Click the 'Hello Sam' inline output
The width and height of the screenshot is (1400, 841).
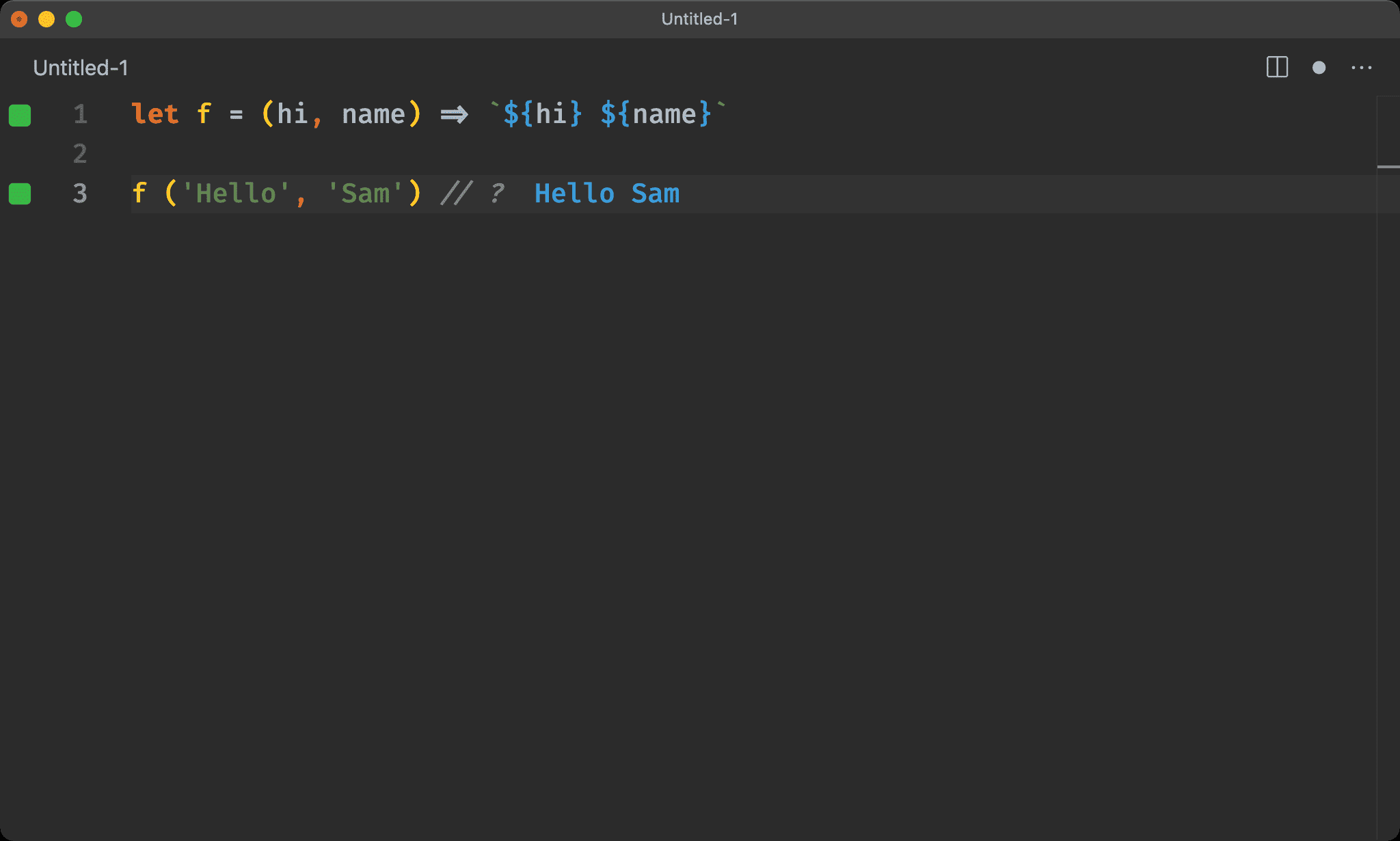point(606,193)
